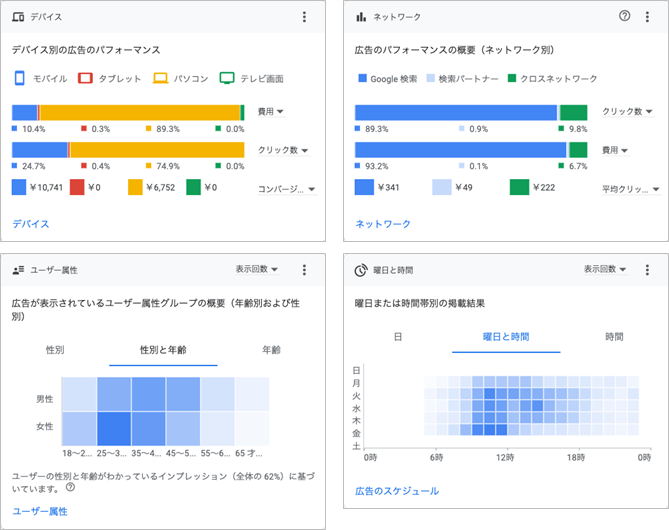The width and height of the screenshot is (669, 530).
Task: Select the 性別と年齢 tab
Action: [163, 350]
